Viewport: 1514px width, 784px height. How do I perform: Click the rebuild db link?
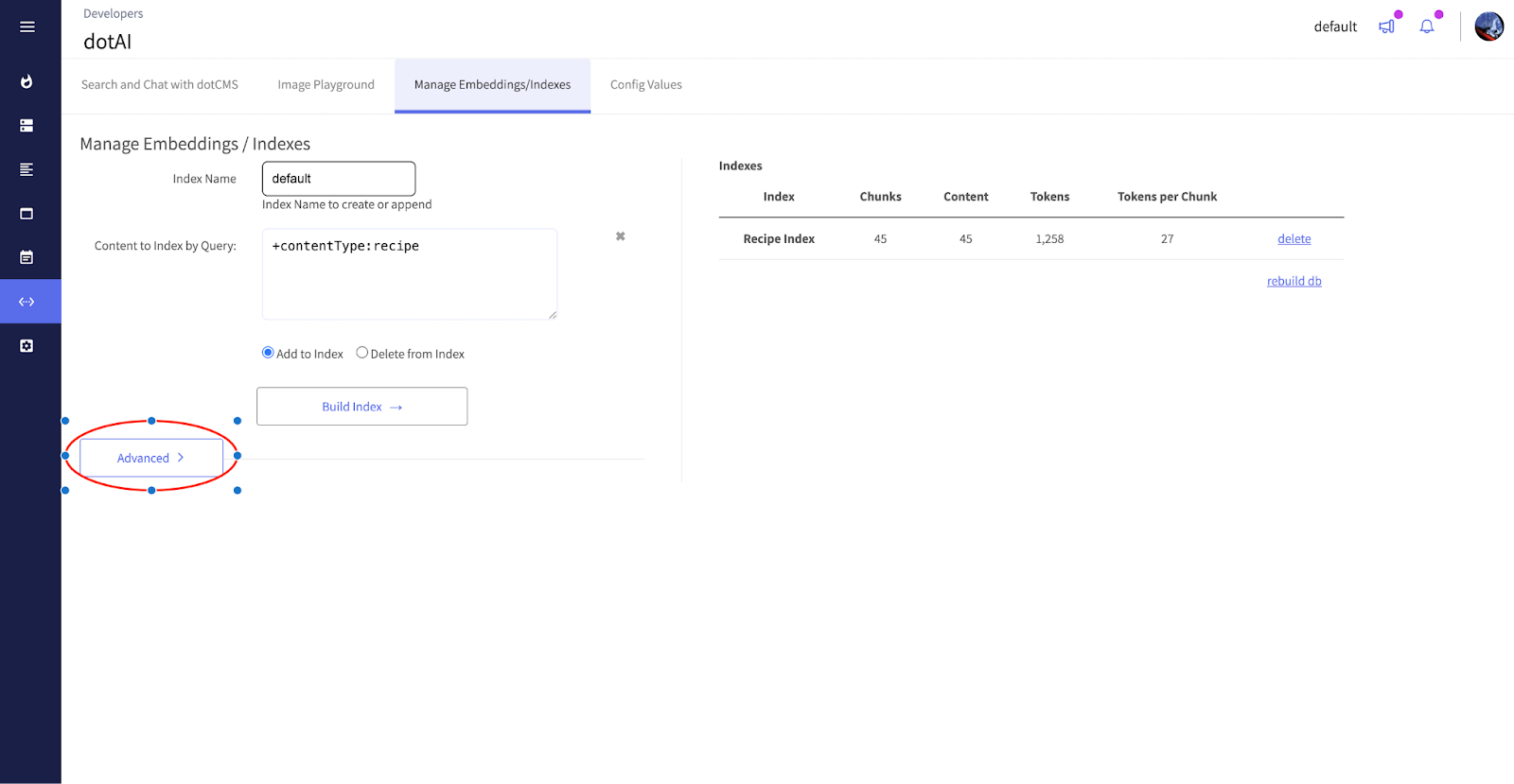1294,281
